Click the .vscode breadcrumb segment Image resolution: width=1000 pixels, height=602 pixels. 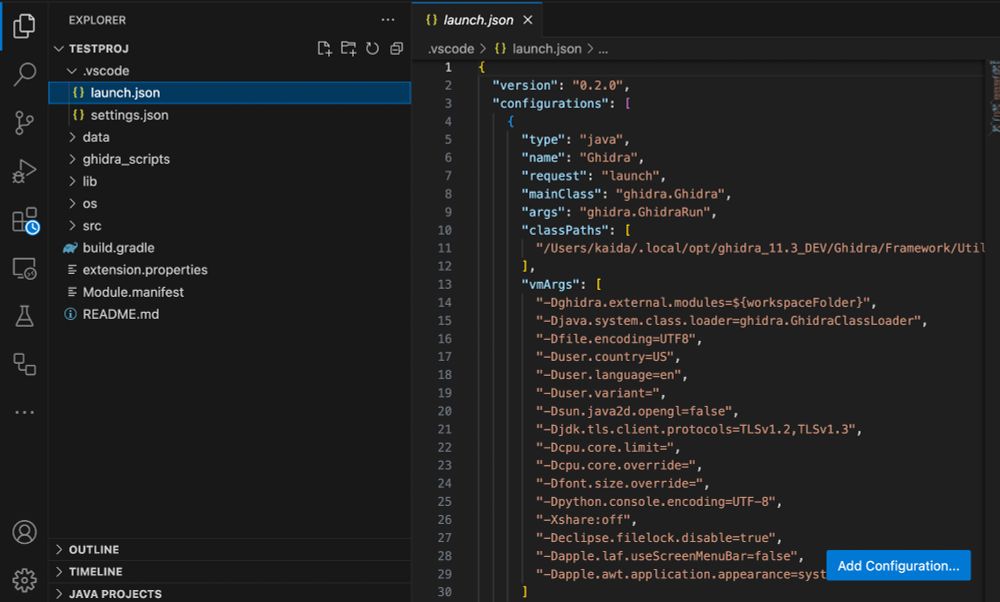click(451, 48)
